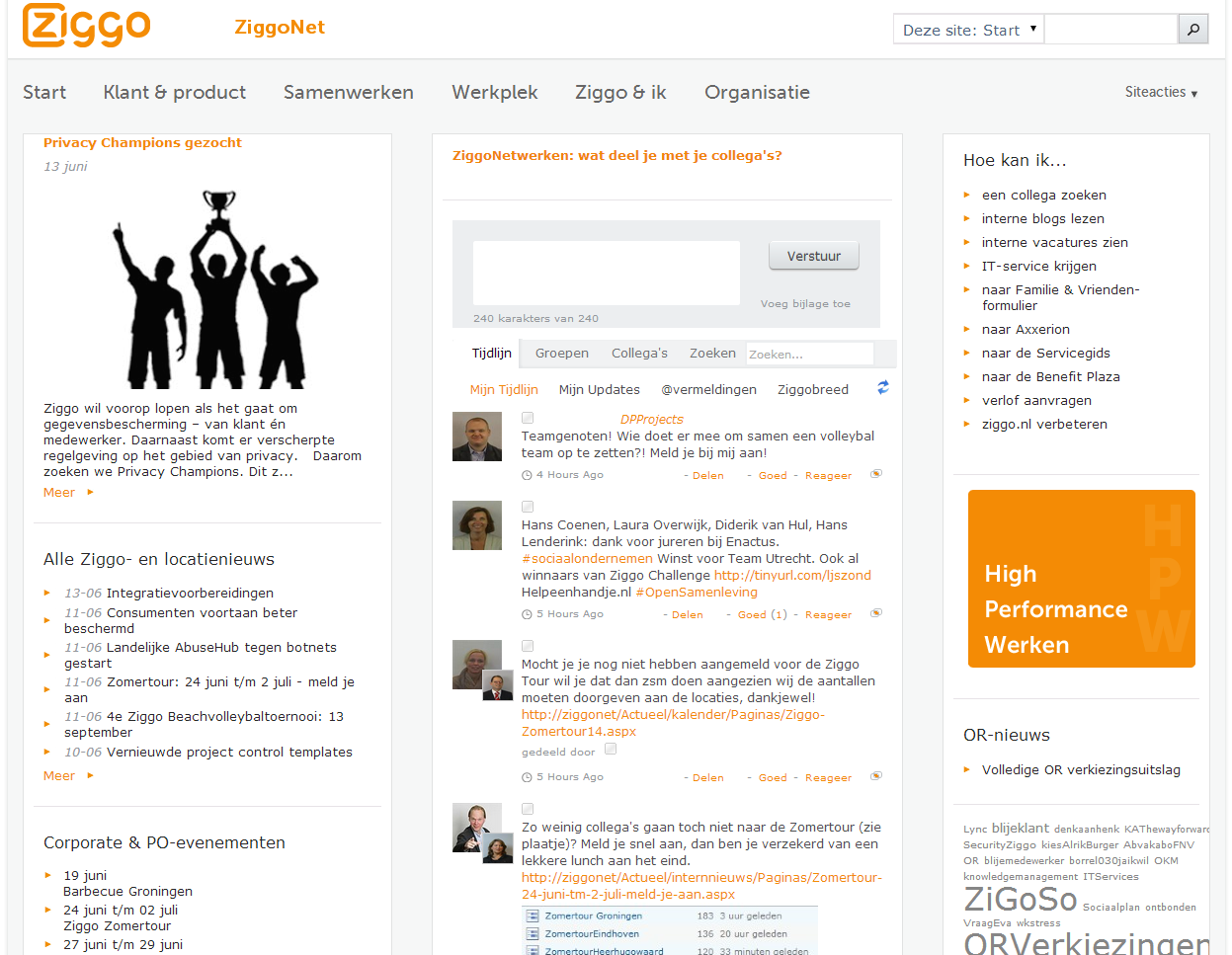1232x955 pixels.
Task: Click Delen on the DPProjects post
Action: tap(707, 475)
